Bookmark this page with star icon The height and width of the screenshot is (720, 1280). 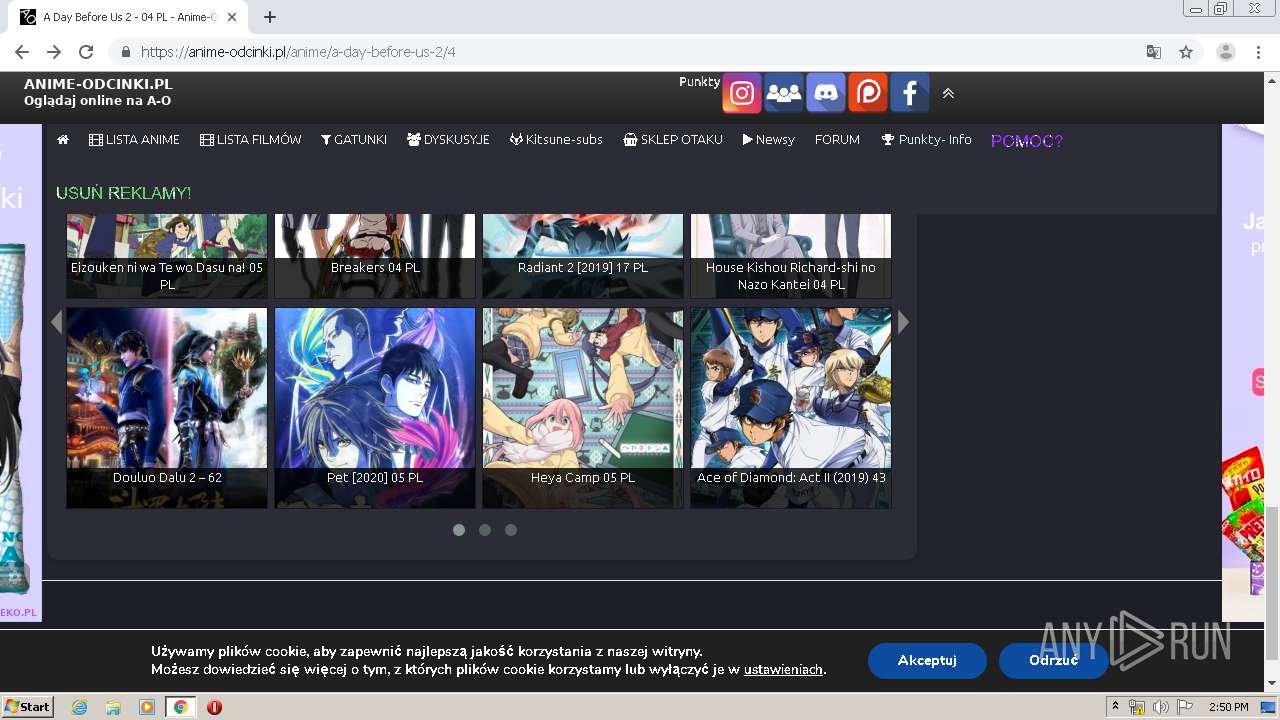point(1186,52)
